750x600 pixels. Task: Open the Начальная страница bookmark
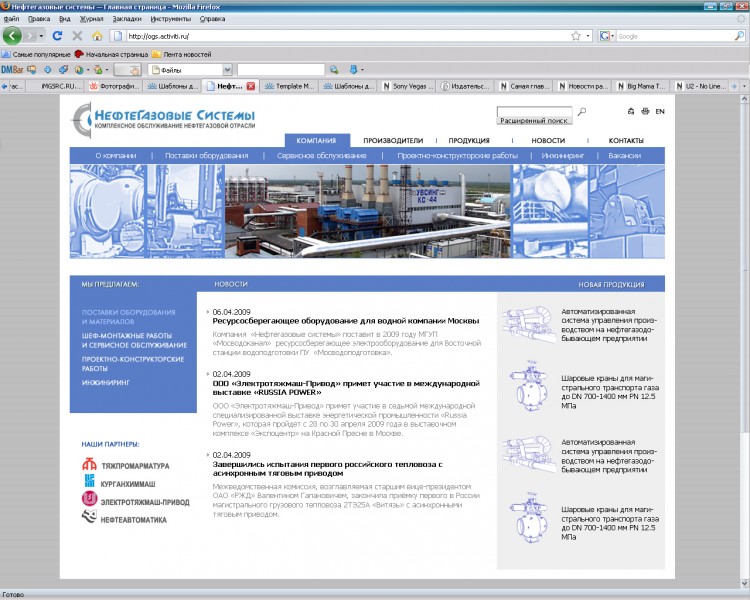click(111, 55)
